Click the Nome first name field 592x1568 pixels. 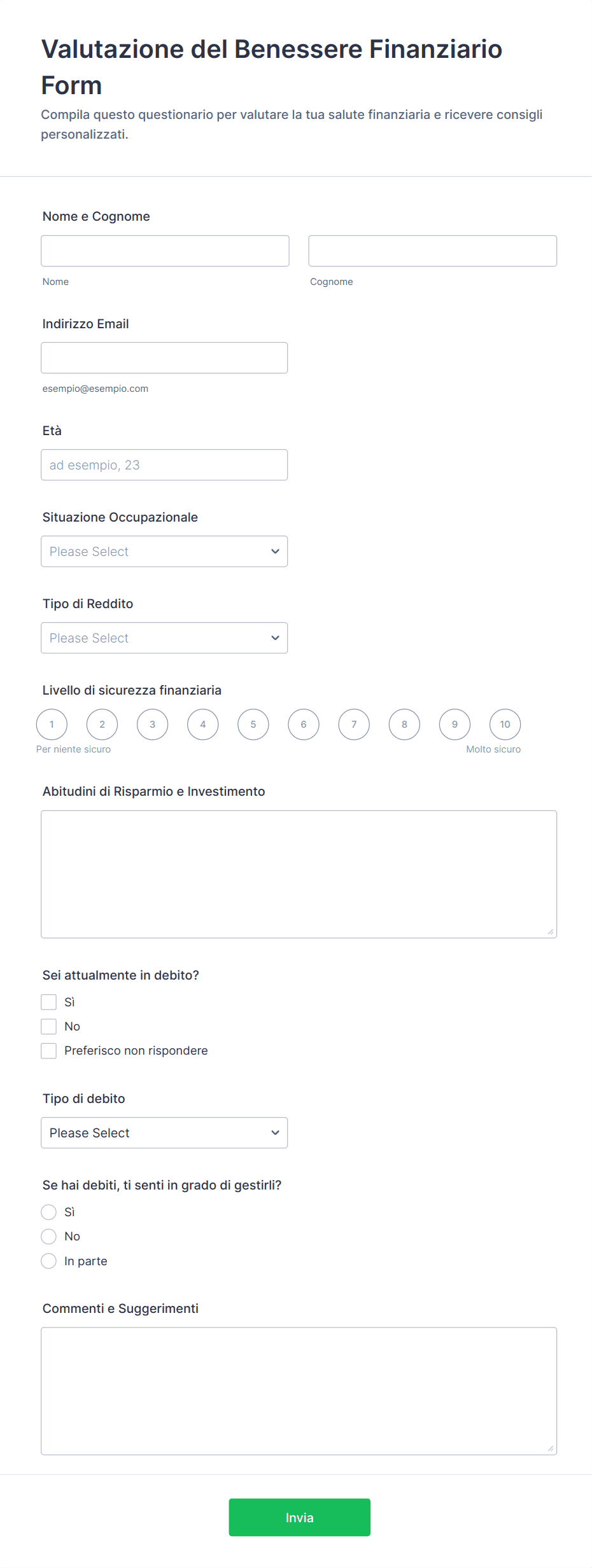pos(165,251)
